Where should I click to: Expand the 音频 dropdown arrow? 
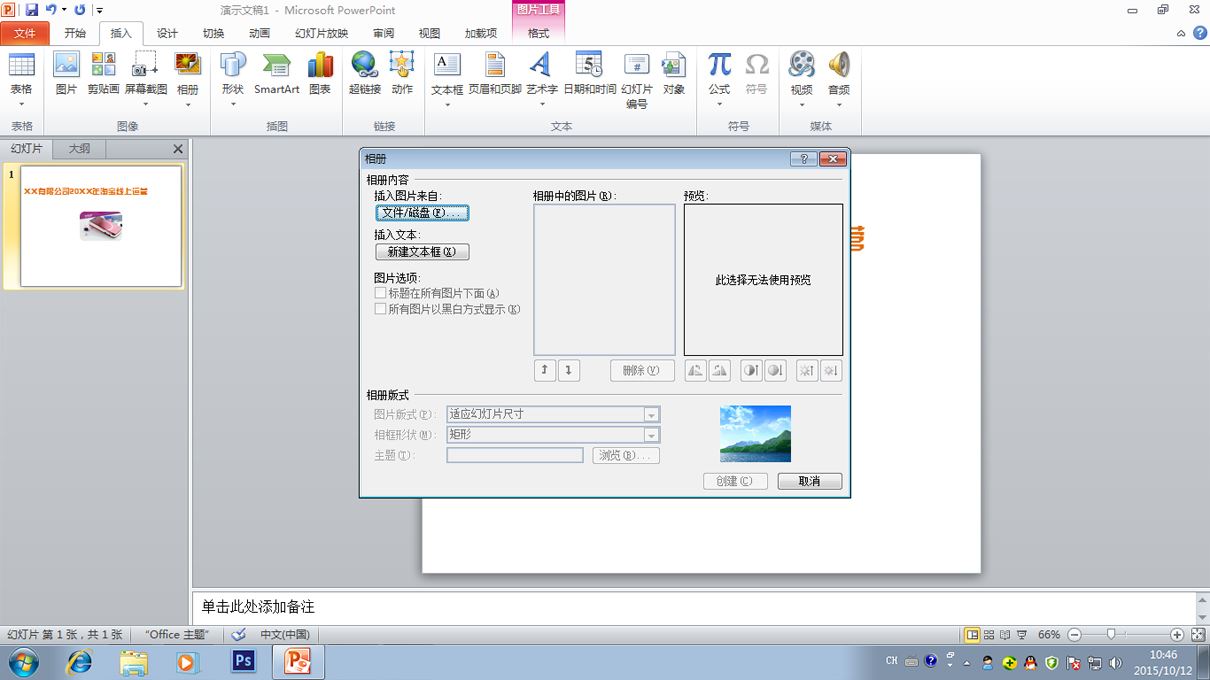839,104
